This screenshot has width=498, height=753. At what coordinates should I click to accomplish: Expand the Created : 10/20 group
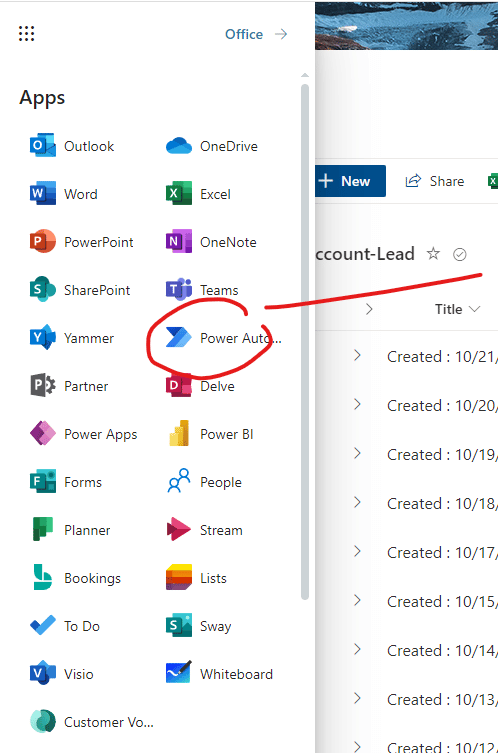[x=357, y=404]
